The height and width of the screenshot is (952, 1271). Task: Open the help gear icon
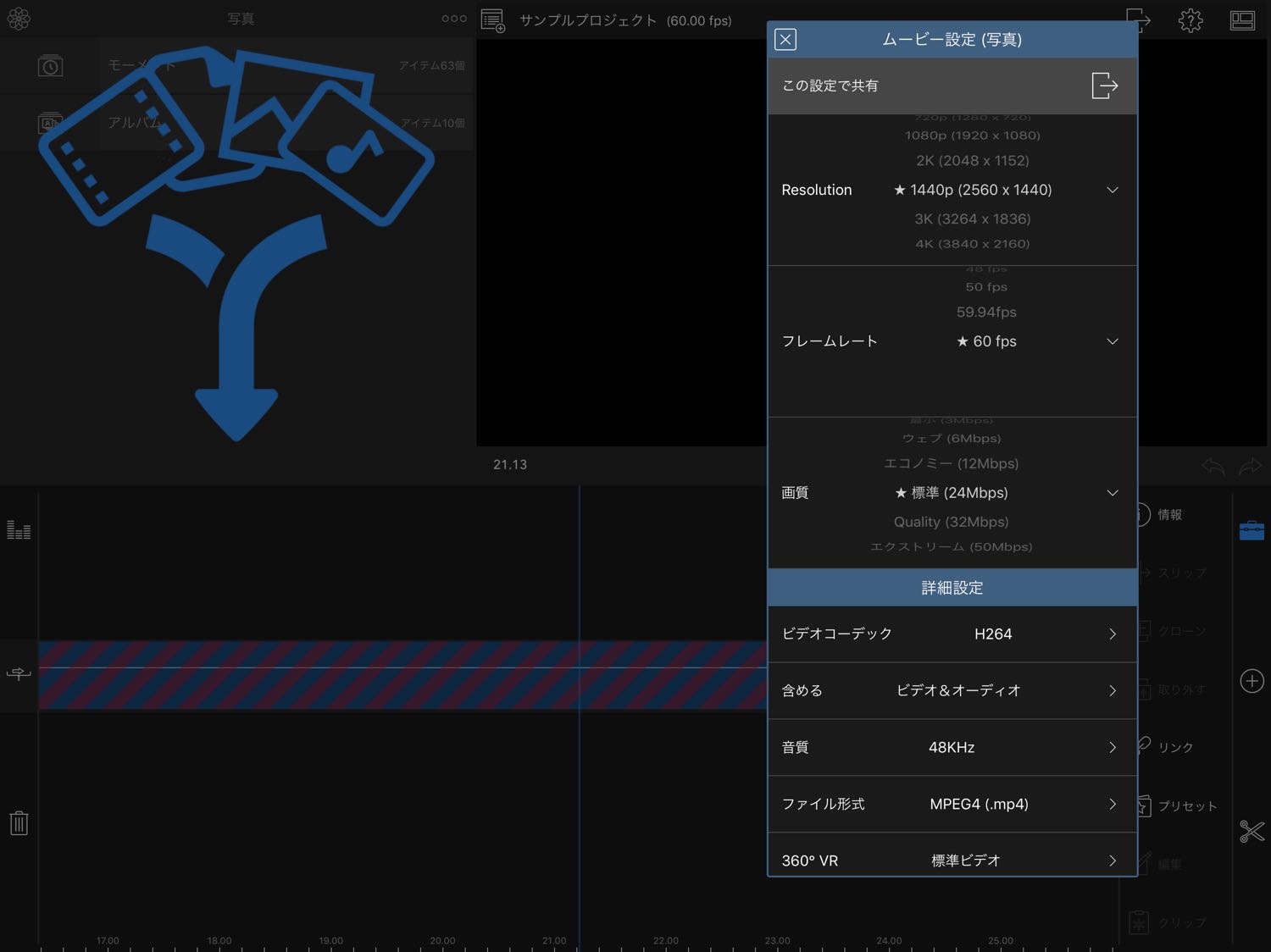click(1191, 20)
